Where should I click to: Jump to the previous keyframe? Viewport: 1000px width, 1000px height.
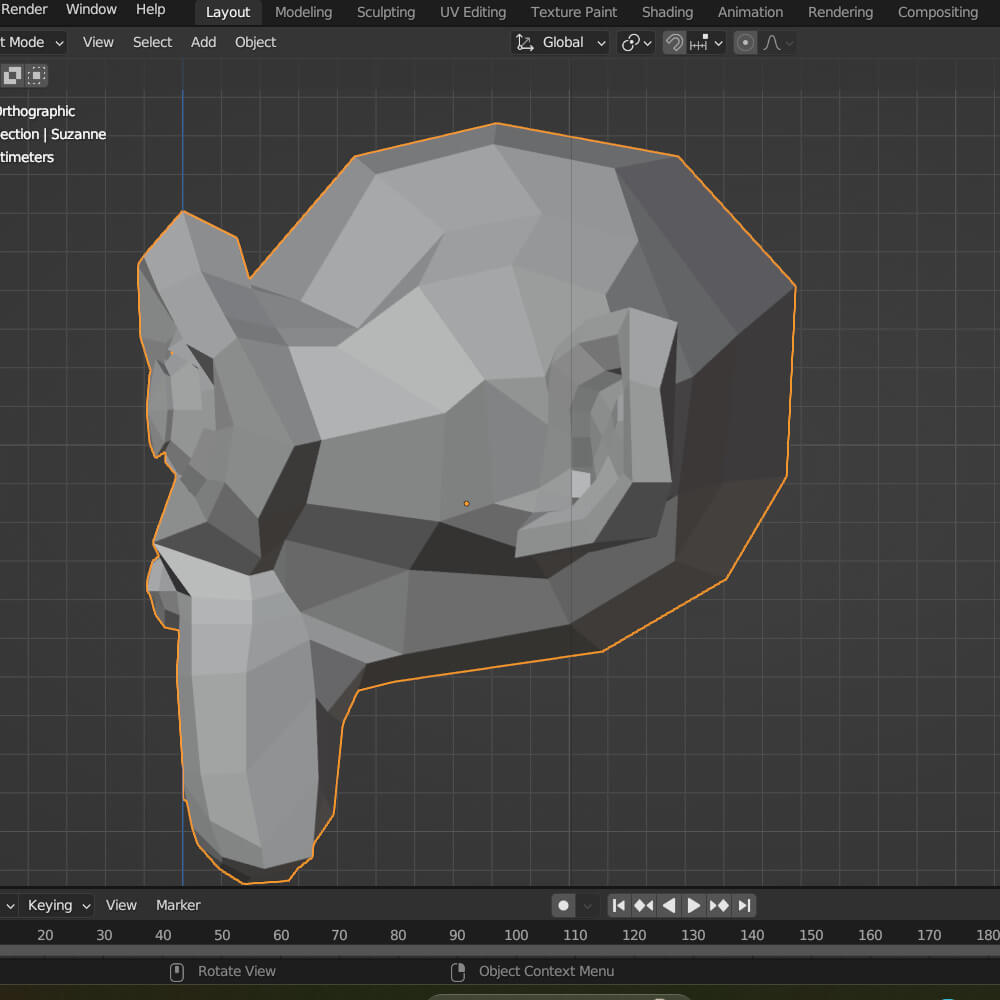644,905
